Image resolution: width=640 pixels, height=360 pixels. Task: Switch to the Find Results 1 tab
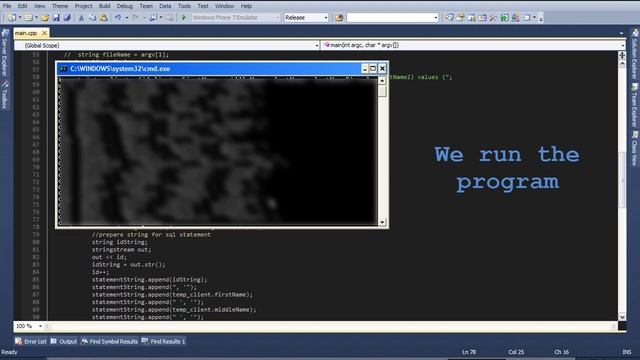164,341
